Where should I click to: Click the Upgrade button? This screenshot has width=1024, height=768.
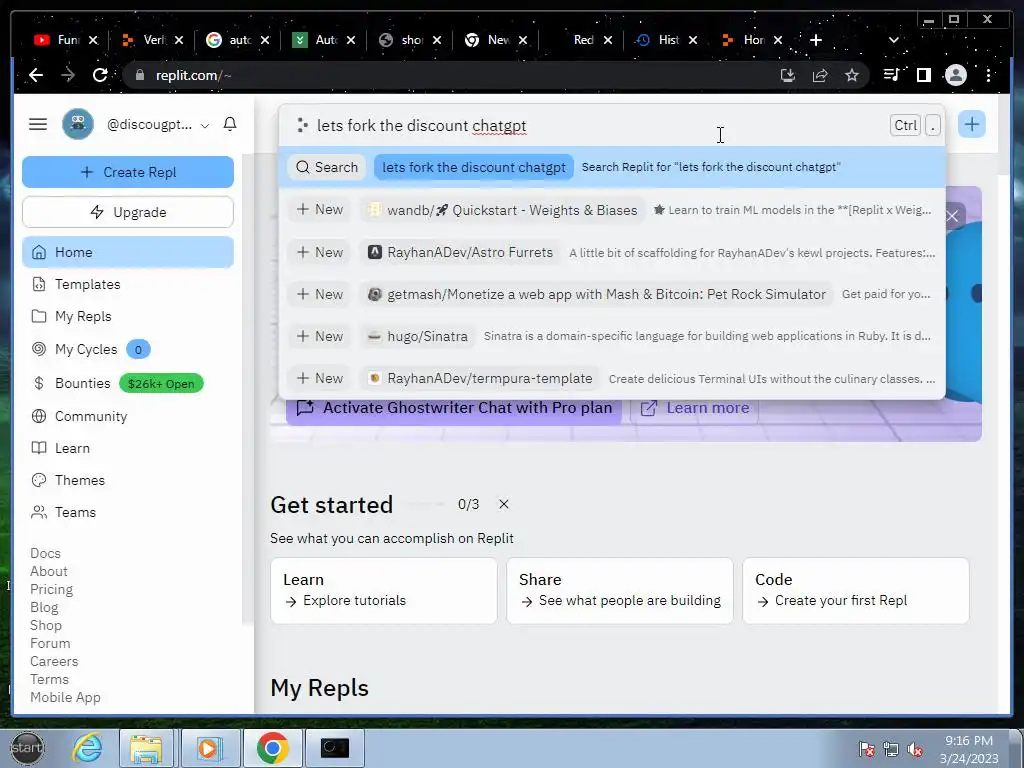coord(128,212)
